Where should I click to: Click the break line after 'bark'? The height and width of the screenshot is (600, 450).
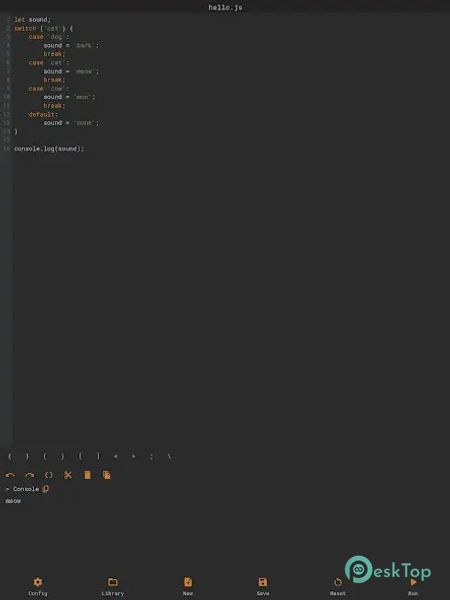pyautogui.click(x=54, y=54)
